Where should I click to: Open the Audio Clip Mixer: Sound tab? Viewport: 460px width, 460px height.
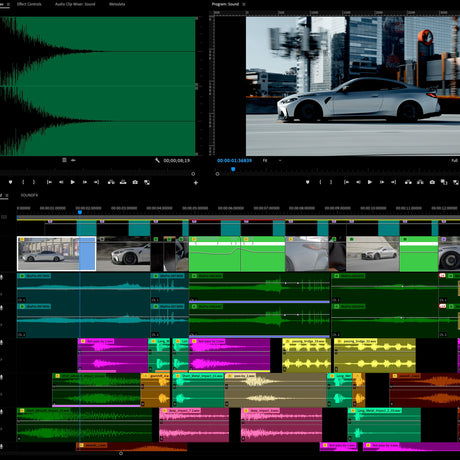click(75, 4)
